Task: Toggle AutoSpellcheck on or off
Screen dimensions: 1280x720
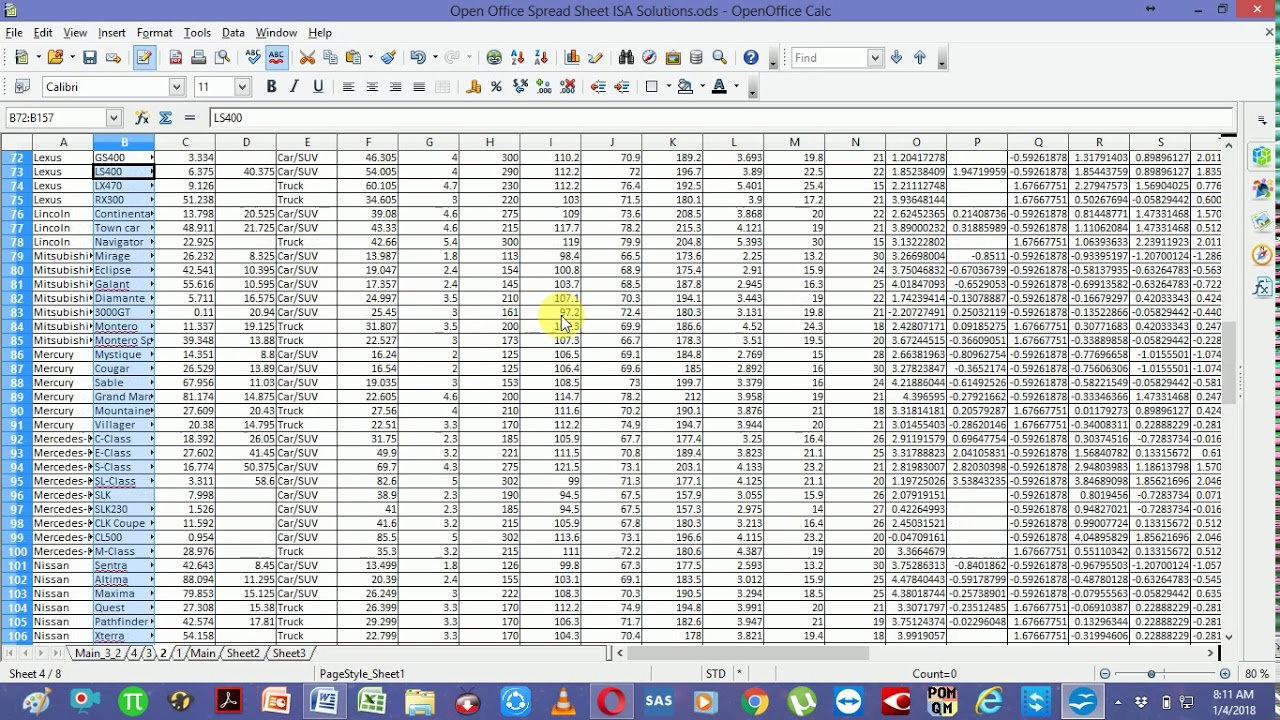Action: [x=276, y=58]
